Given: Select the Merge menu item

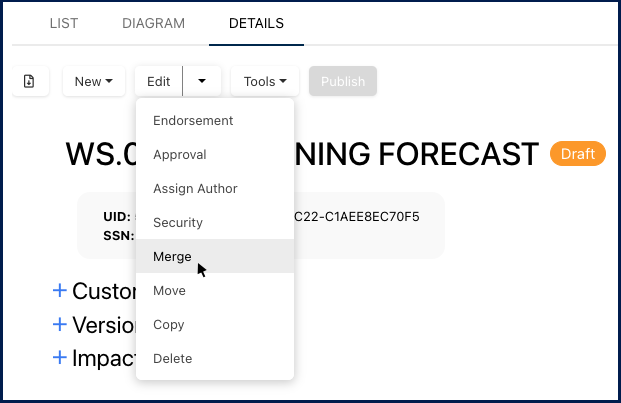Looking at the screenshot, I should (x=172, y=257).
